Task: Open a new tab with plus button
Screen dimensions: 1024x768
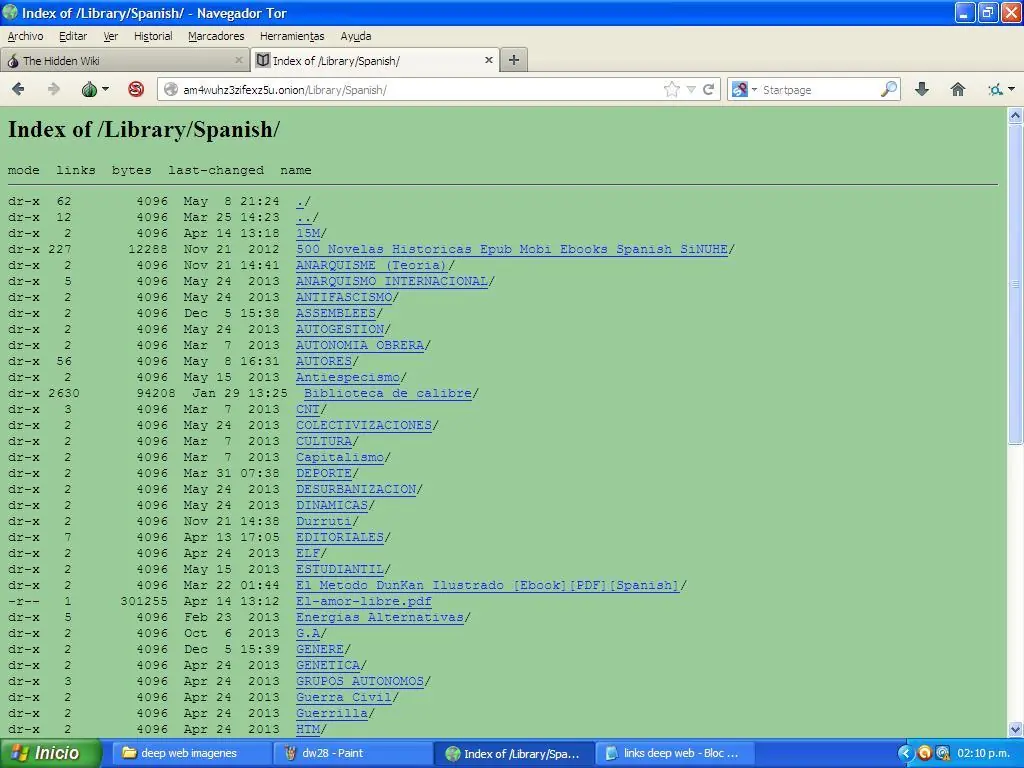Action: (x=514, y=60)
